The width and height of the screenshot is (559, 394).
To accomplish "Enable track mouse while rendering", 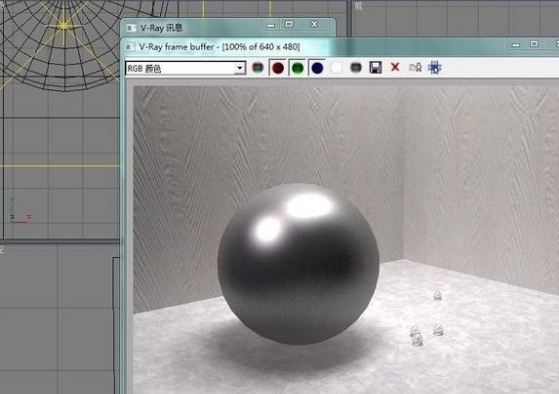I will (x=435, y=67).
